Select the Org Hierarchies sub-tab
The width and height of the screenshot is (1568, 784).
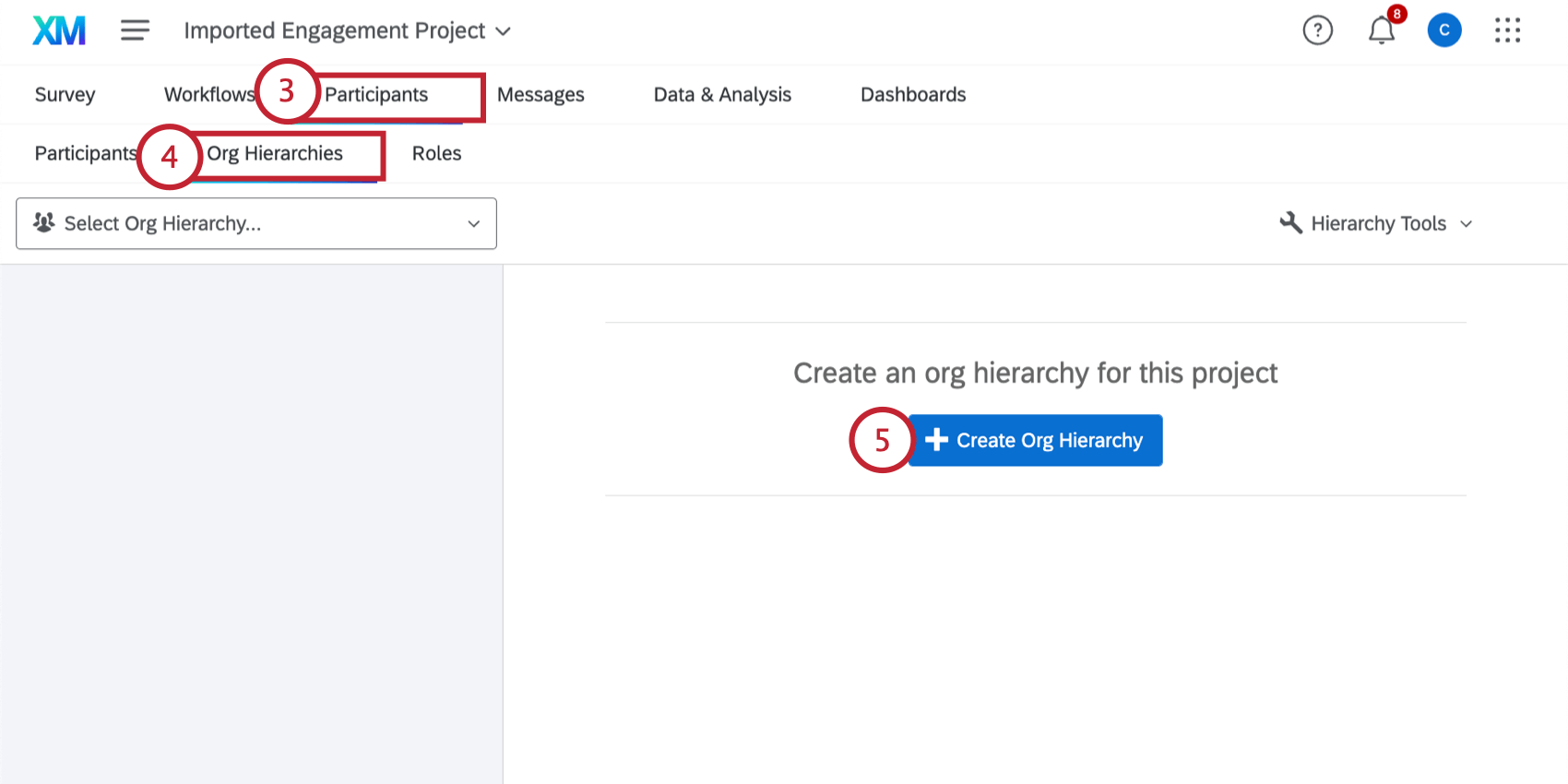point(275,154)
